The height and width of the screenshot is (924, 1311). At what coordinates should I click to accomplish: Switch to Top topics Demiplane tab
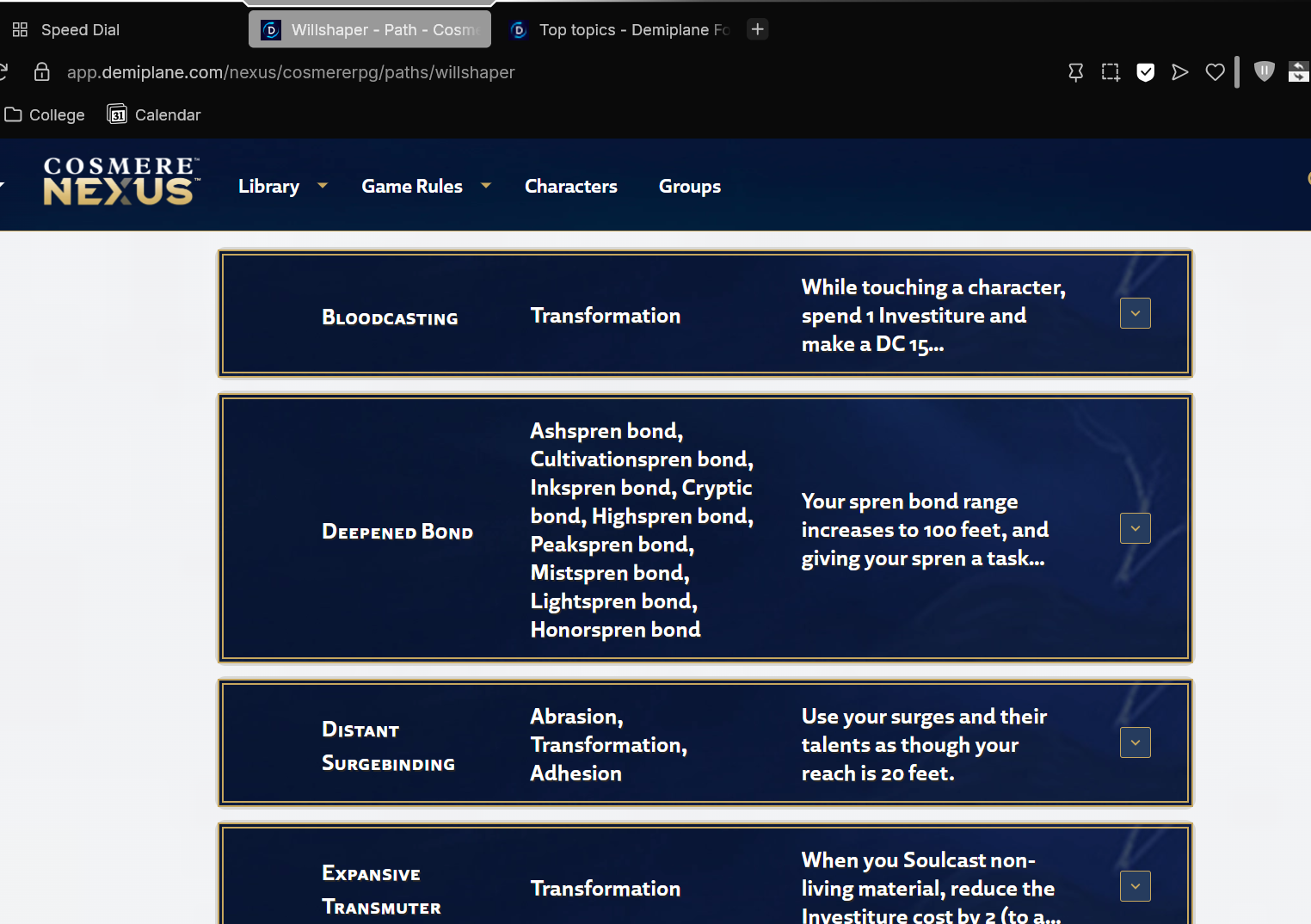click(623, 30)
